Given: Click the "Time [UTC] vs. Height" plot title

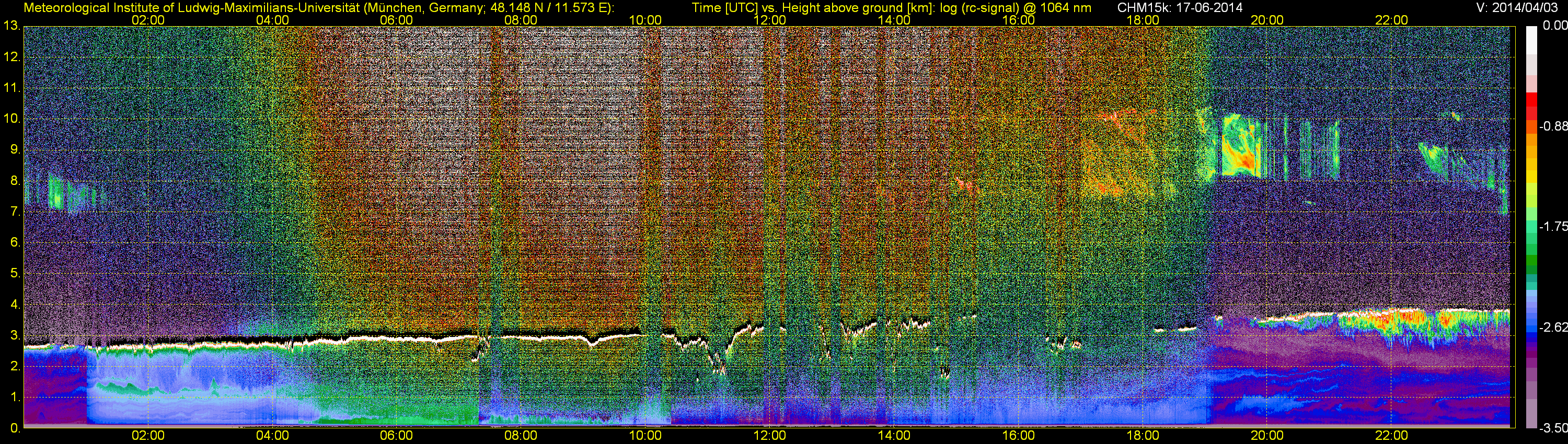Looking at the screenshot, I should (x=891, y=8).
